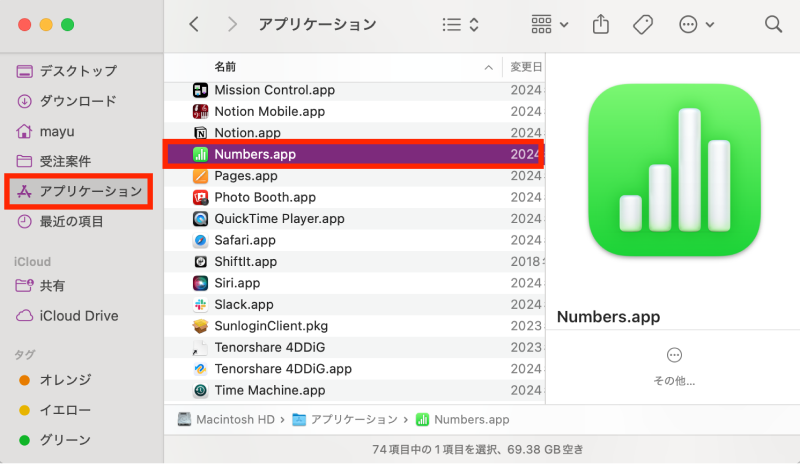Click the iCloud section heading in sidebar
Viewport: 800px width, 464px height.
click(32, 262)
